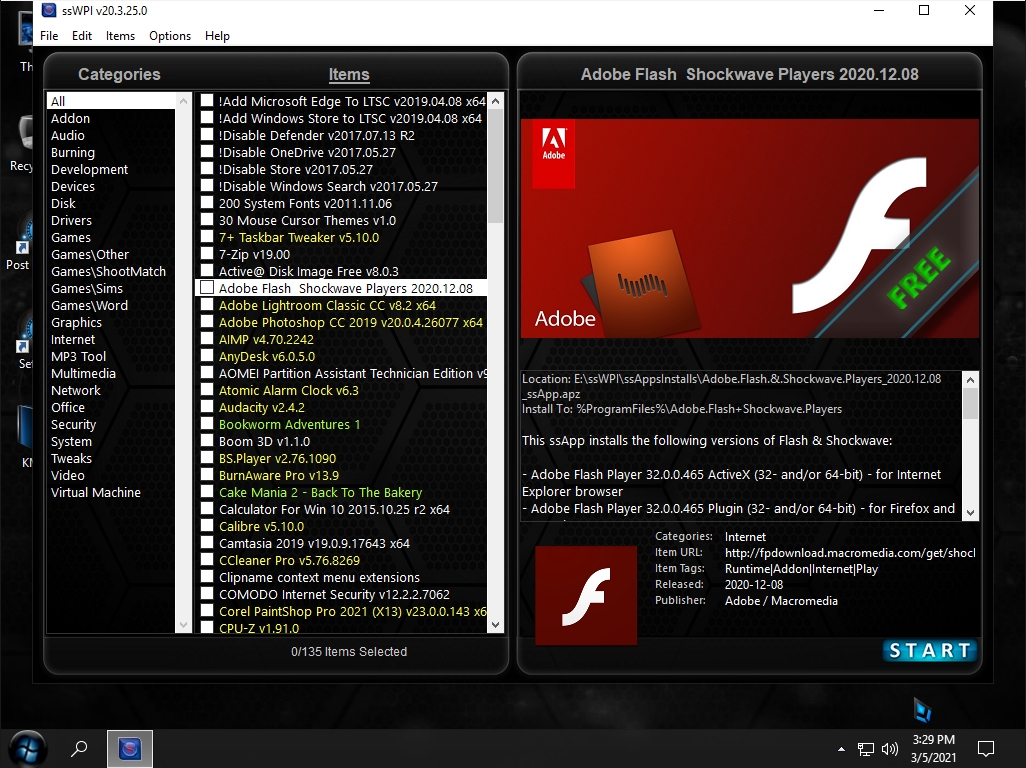Click the Adobe Flash banner image

coord(750,228)
